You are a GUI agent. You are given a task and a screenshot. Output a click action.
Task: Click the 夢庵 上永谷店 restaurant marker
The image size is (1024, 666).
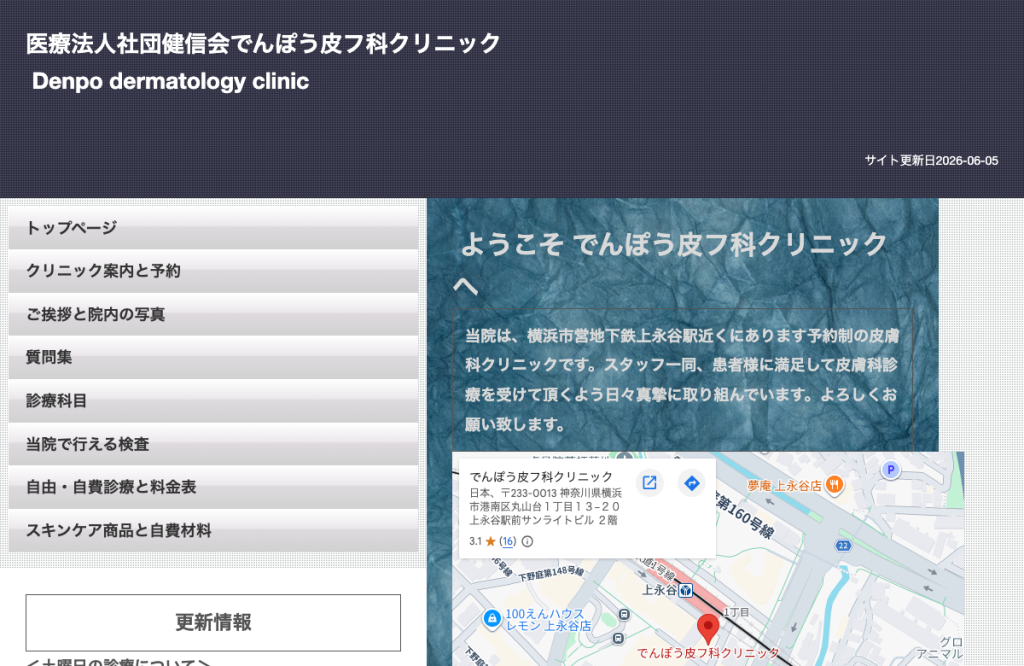pyautogui.click(x=834, y=484)
